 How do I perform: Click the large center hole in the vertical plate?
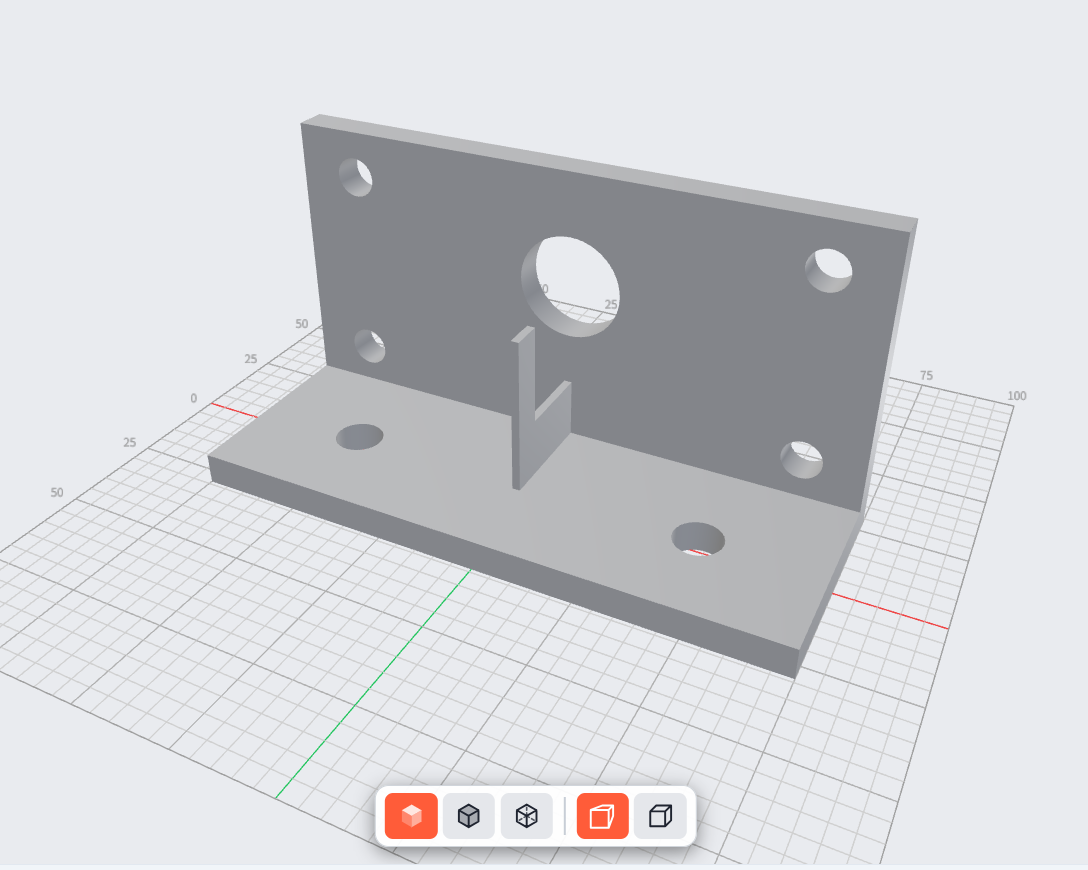point(570,287)
